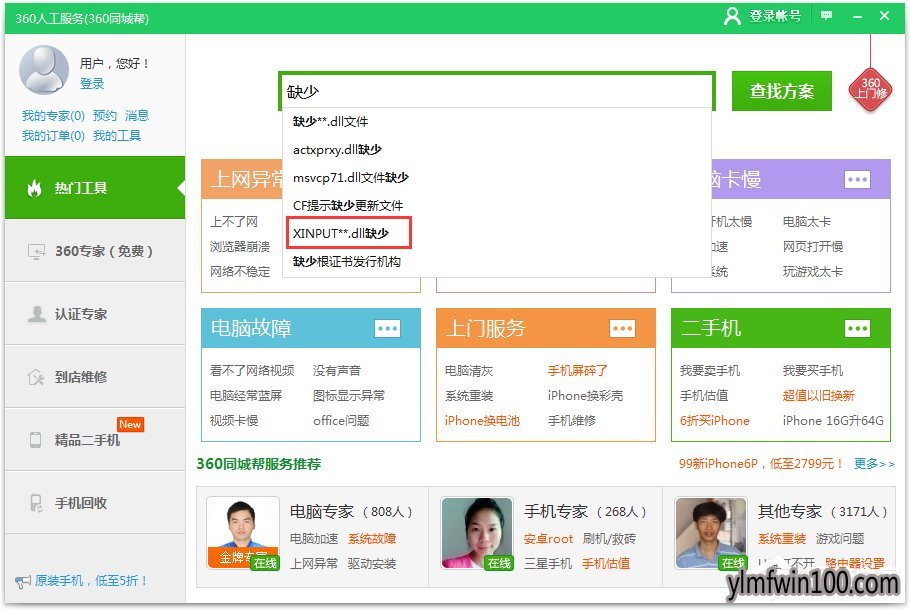Open more options in 电脑故障 card
This screenshot has height=610, width=910.
(x=387, y=329)
